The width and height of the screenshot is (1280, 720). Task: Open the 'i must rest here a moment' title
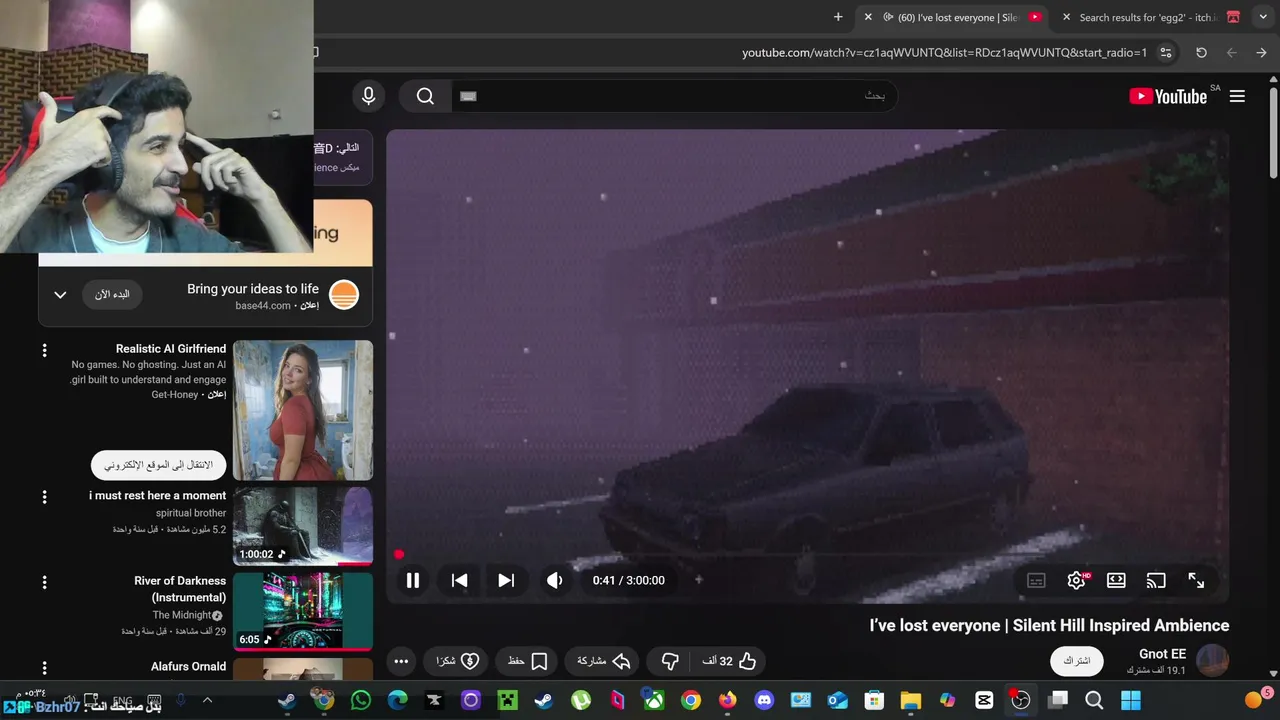click(x=157, y=495)
